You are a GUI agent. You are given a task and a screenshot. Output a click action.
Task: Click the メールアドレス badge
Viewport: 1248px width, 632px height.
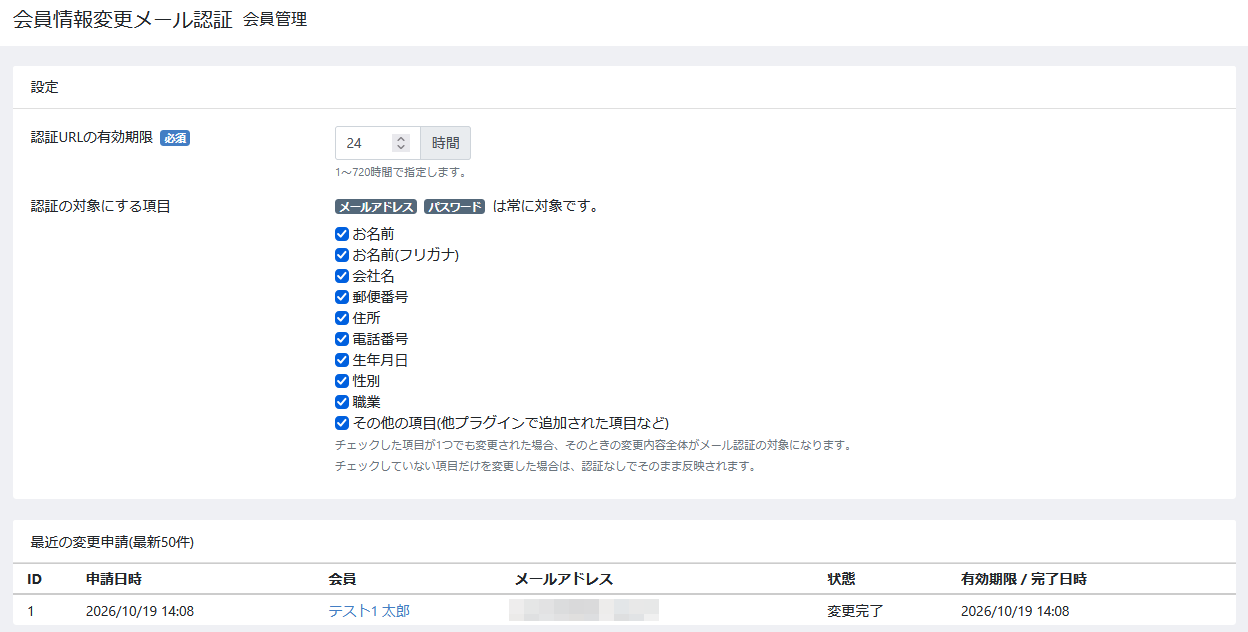tap(376, 207)
